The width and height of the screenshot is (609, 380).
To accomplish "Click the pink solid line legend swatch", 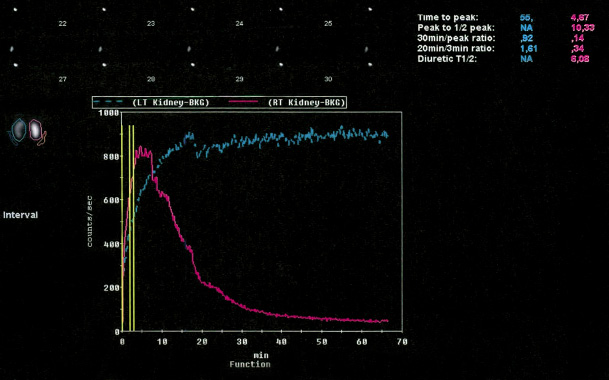I will (244, 102).
